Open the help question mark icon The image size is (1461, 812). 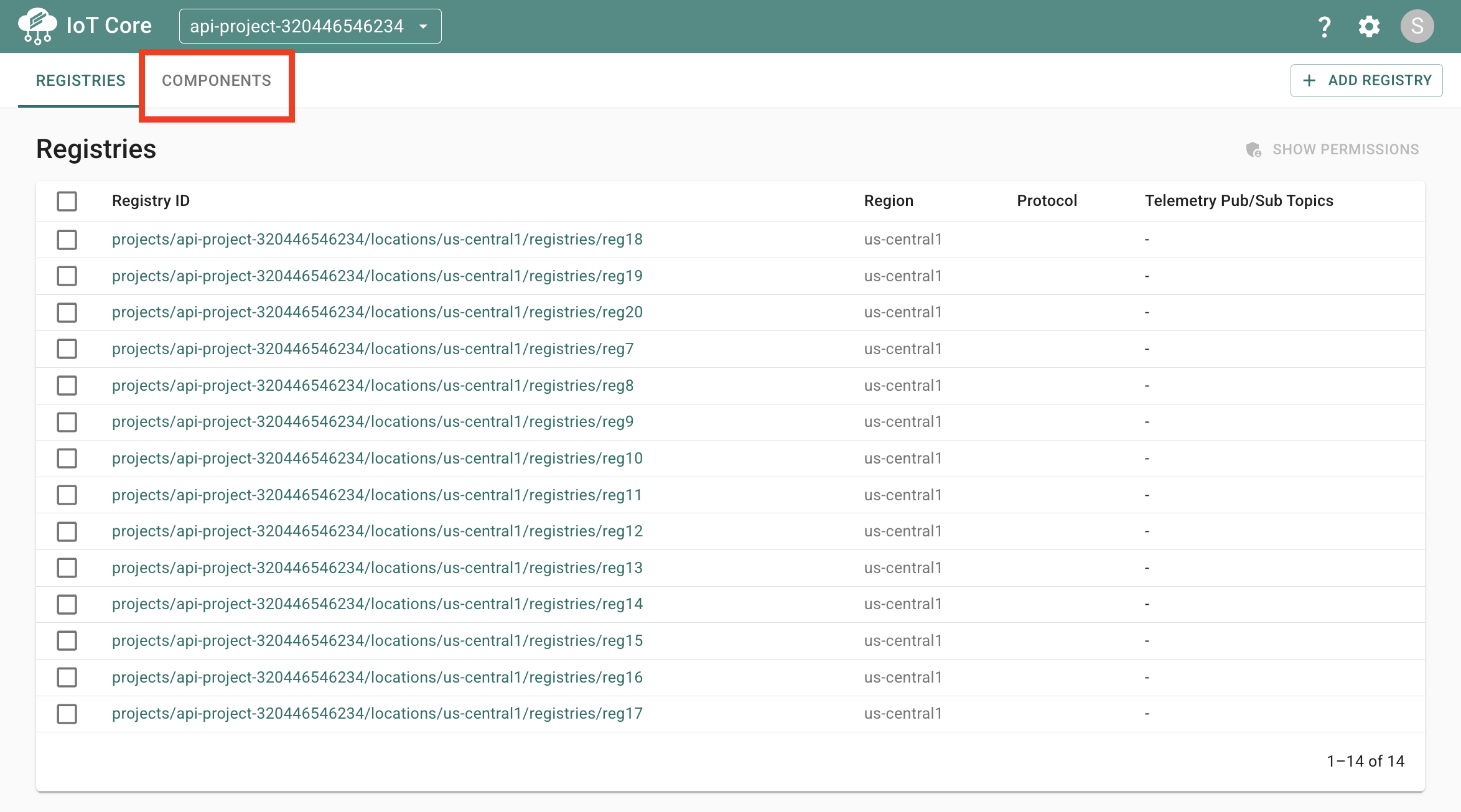1324,27
